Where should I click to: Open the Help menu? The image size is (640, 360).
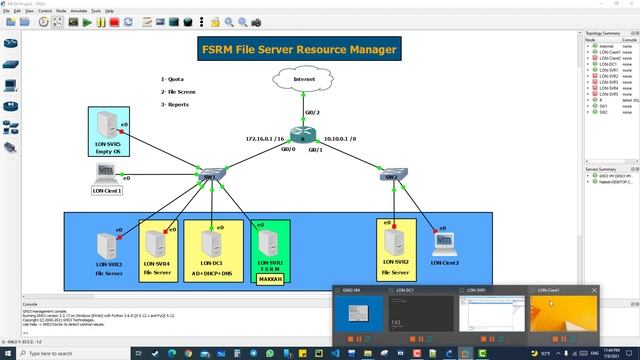(x=109, y=11)
